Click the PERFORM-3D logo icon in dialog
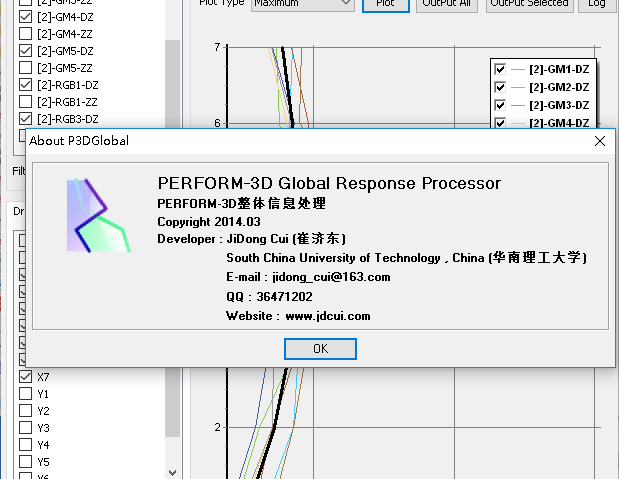619x479 pixels. pos(99,215)
